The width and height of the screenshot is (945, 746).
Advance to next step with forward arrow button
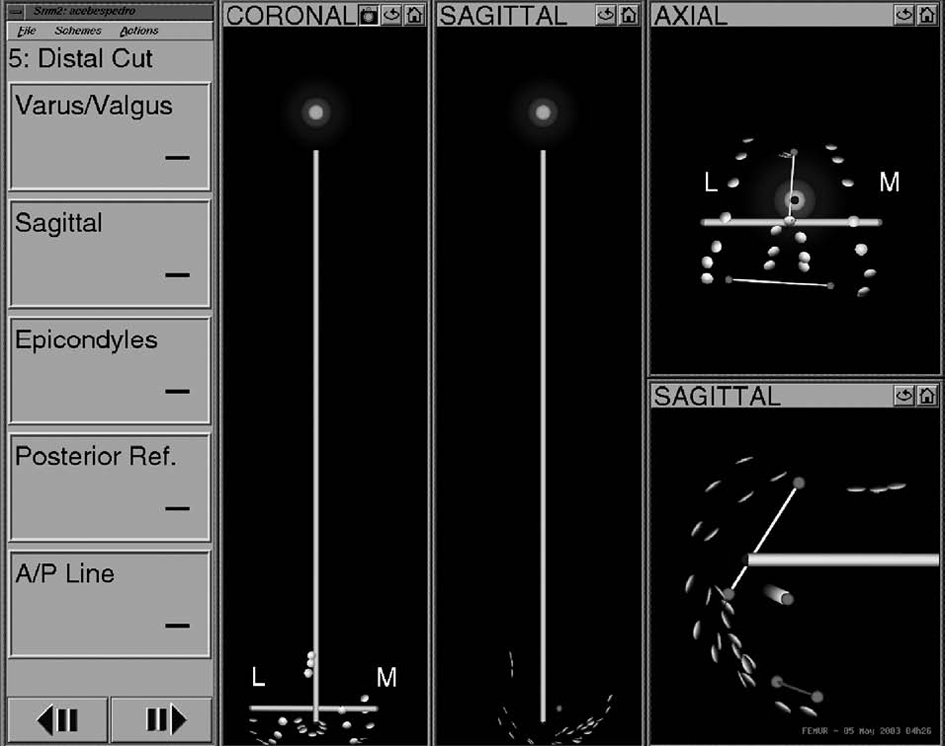tap(162, 719)
